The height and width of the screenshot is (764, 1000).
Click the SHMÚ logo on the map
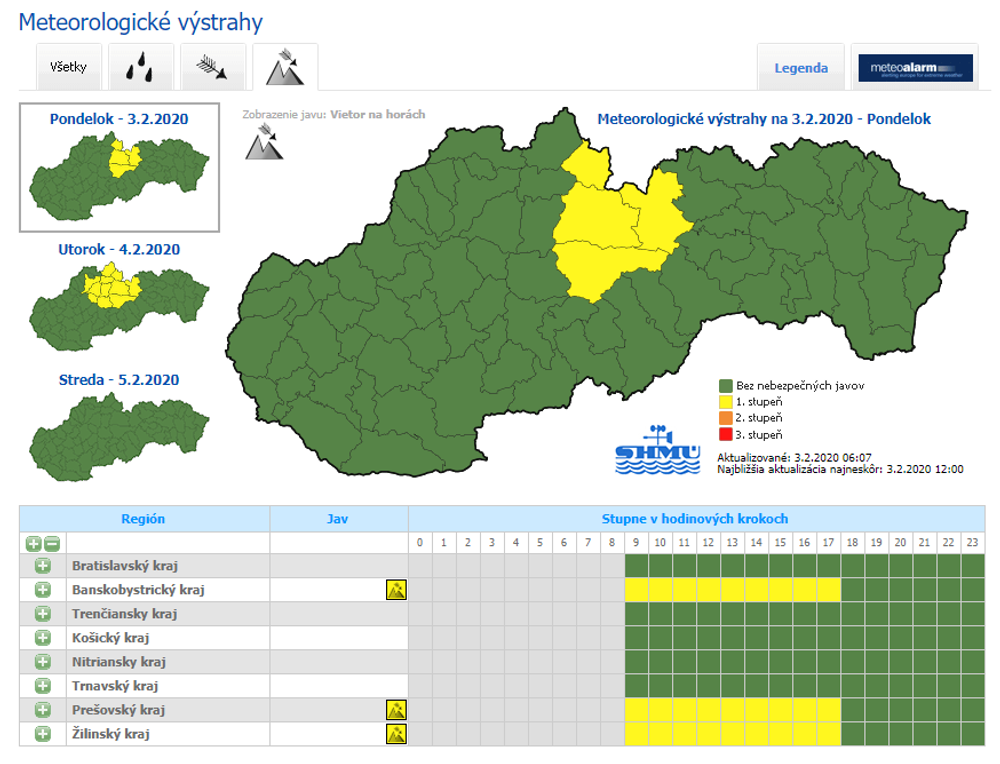tap(643, 450)
